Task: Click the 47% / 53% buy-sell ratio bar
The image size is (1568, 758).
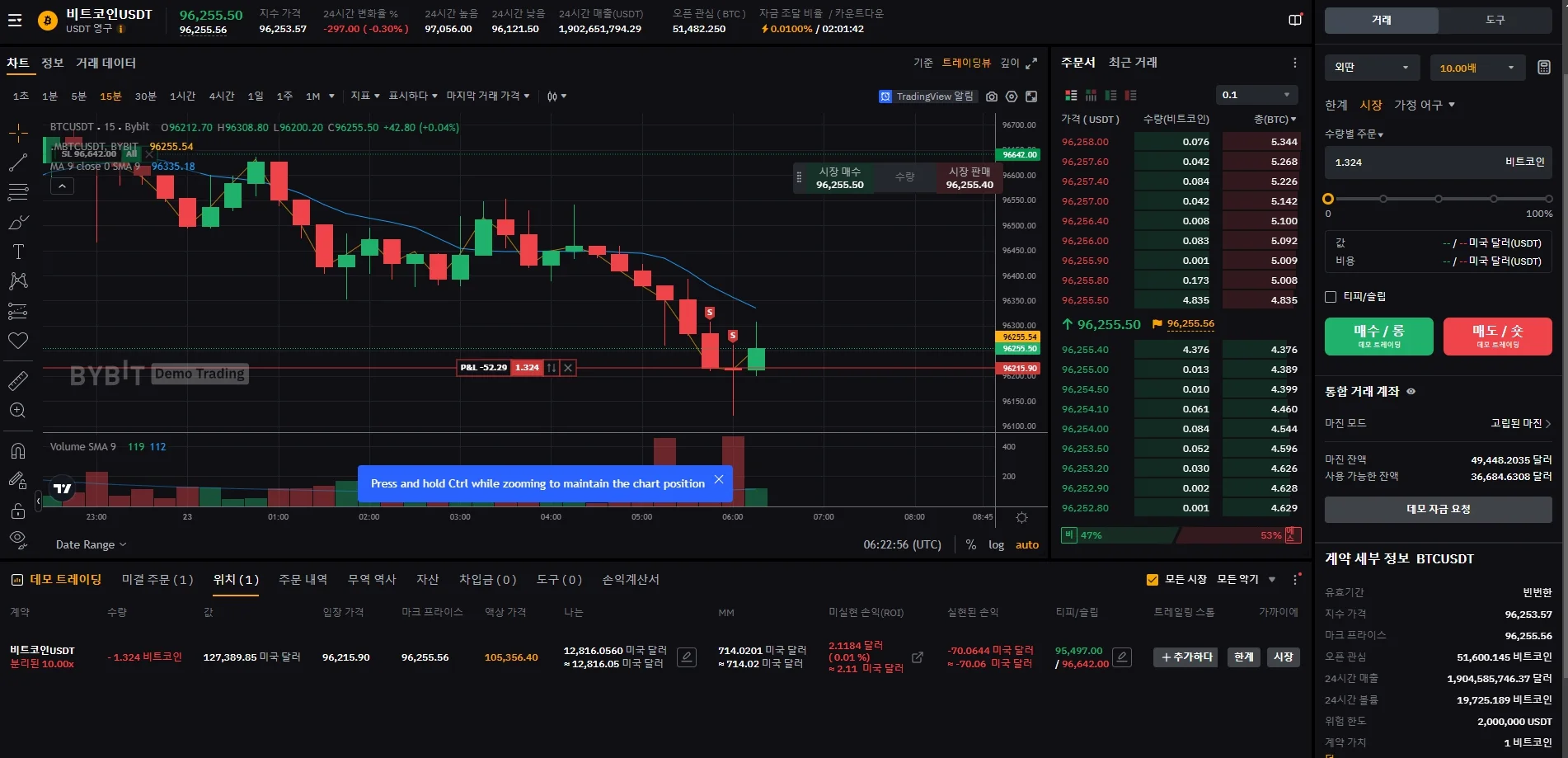Action: [x=1181, y=535]
